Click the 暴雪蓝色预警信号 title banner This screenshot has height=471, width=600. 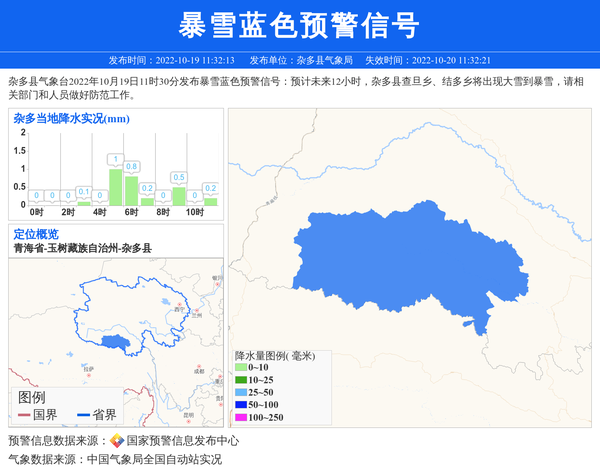pyautogui.click(x=300, y=25)
